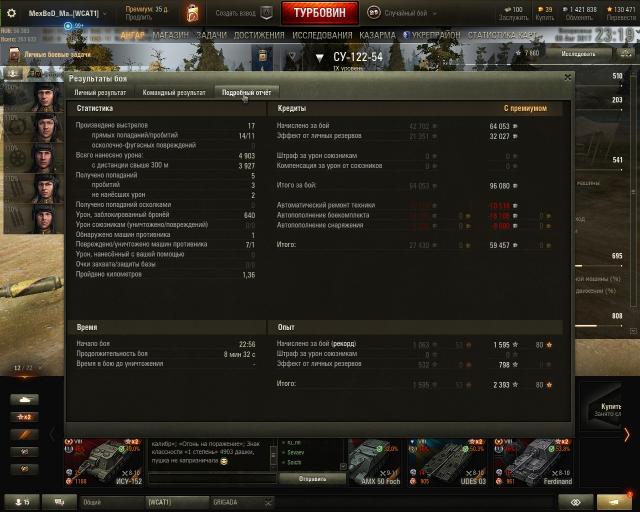Screen dimensions: 640x512
Task: Expand the account name WCAT1 dropdown
Action: [x=67, y=13]
